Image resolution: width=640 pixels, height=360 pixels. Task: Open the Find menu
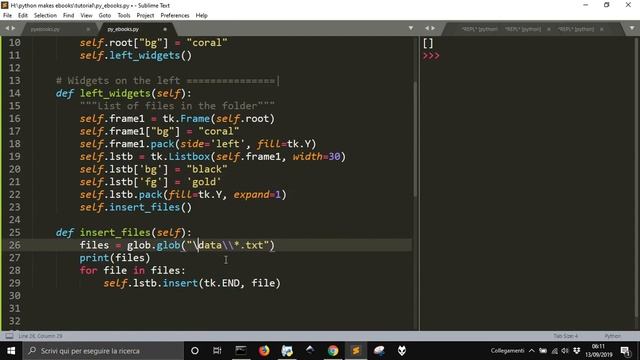click(x=69, y=16)
